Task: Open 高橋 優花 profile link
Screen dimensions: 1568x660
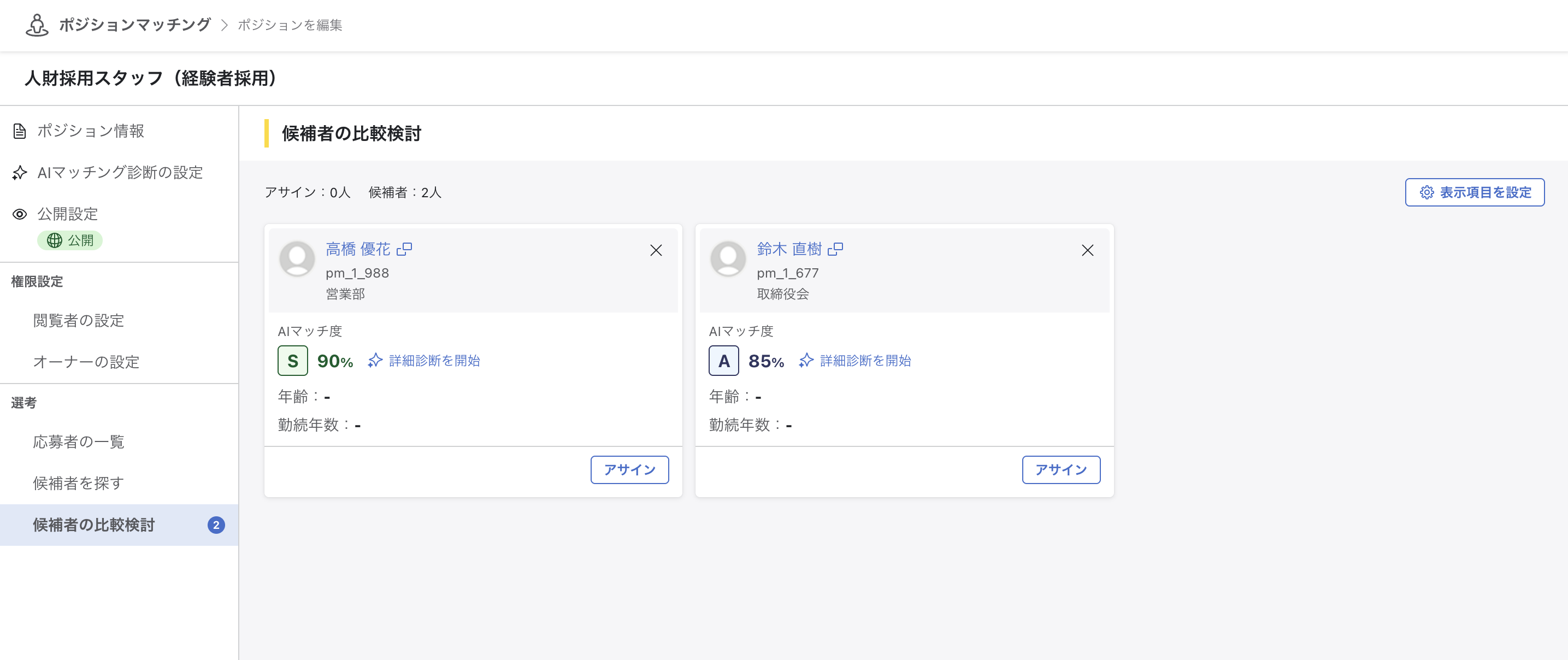Action: click(358, 249)
